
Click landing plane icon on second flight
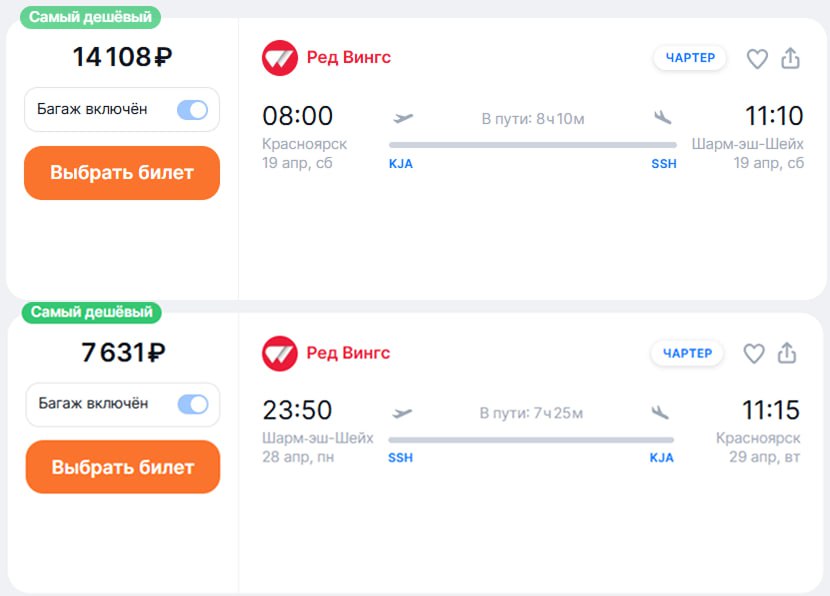660,412
